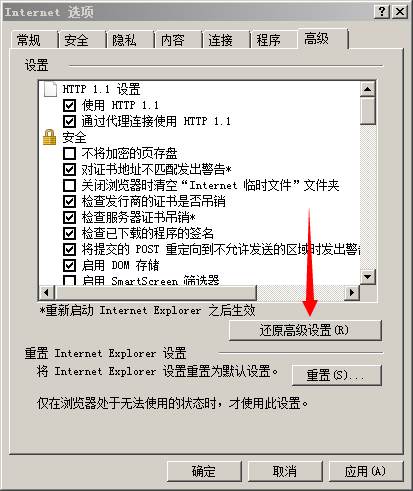Click the gold lock security category icon
Screen dimensions: 413x491
50,137
